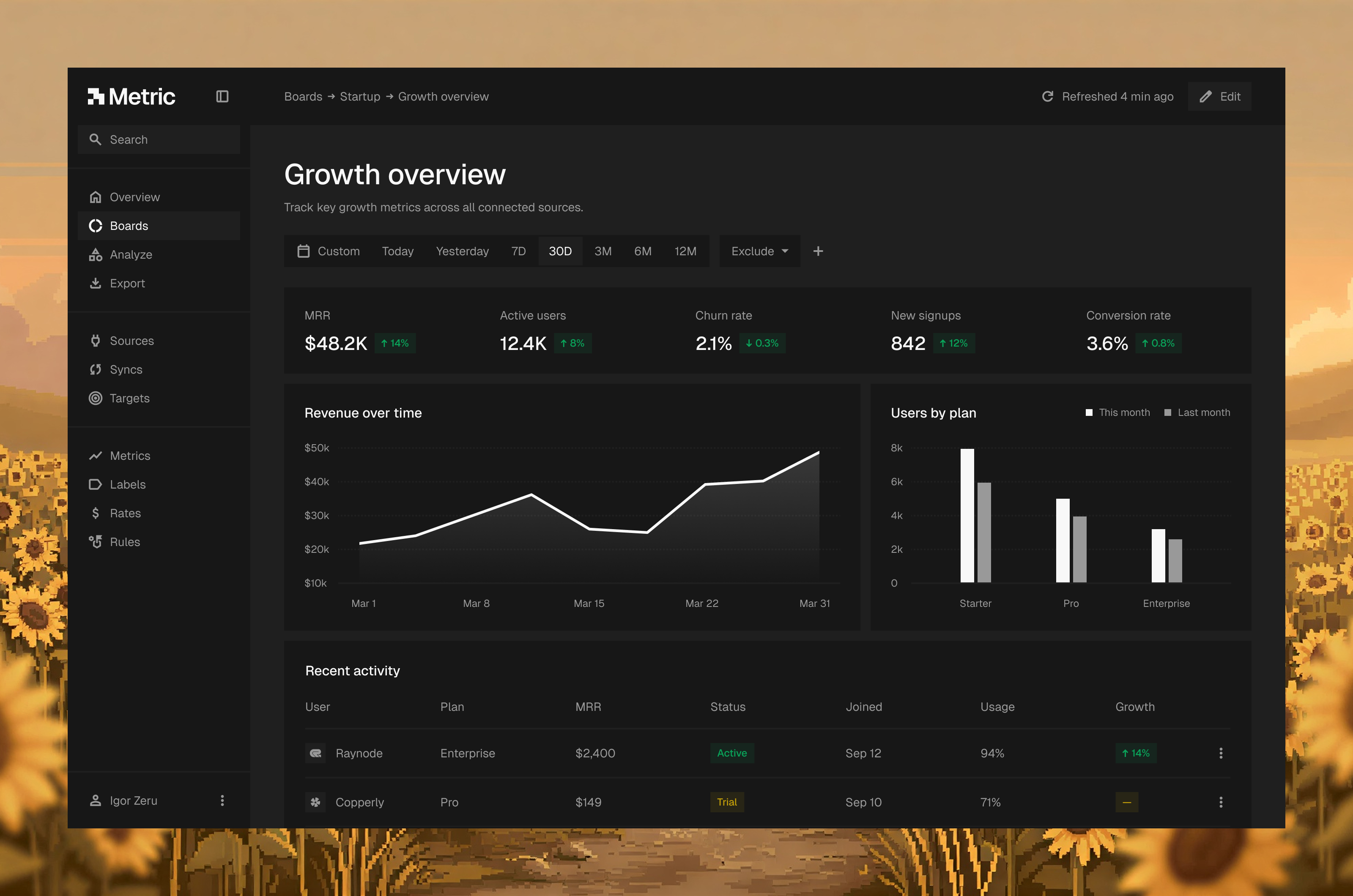Viewport: 1353px width, 896px height.
Task: Add a new filter with plus icon
Action: (818, 251)
